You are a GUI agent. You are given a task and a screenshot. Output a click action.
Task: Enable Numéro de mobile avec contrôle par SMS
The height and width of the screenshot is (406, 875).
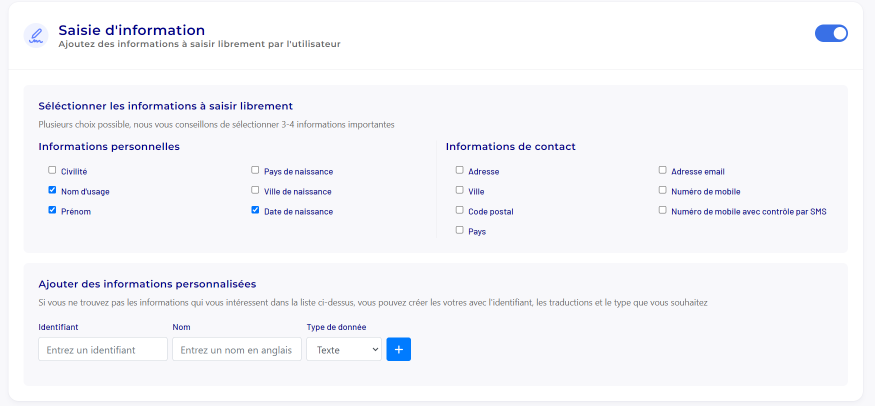(662, 210)
